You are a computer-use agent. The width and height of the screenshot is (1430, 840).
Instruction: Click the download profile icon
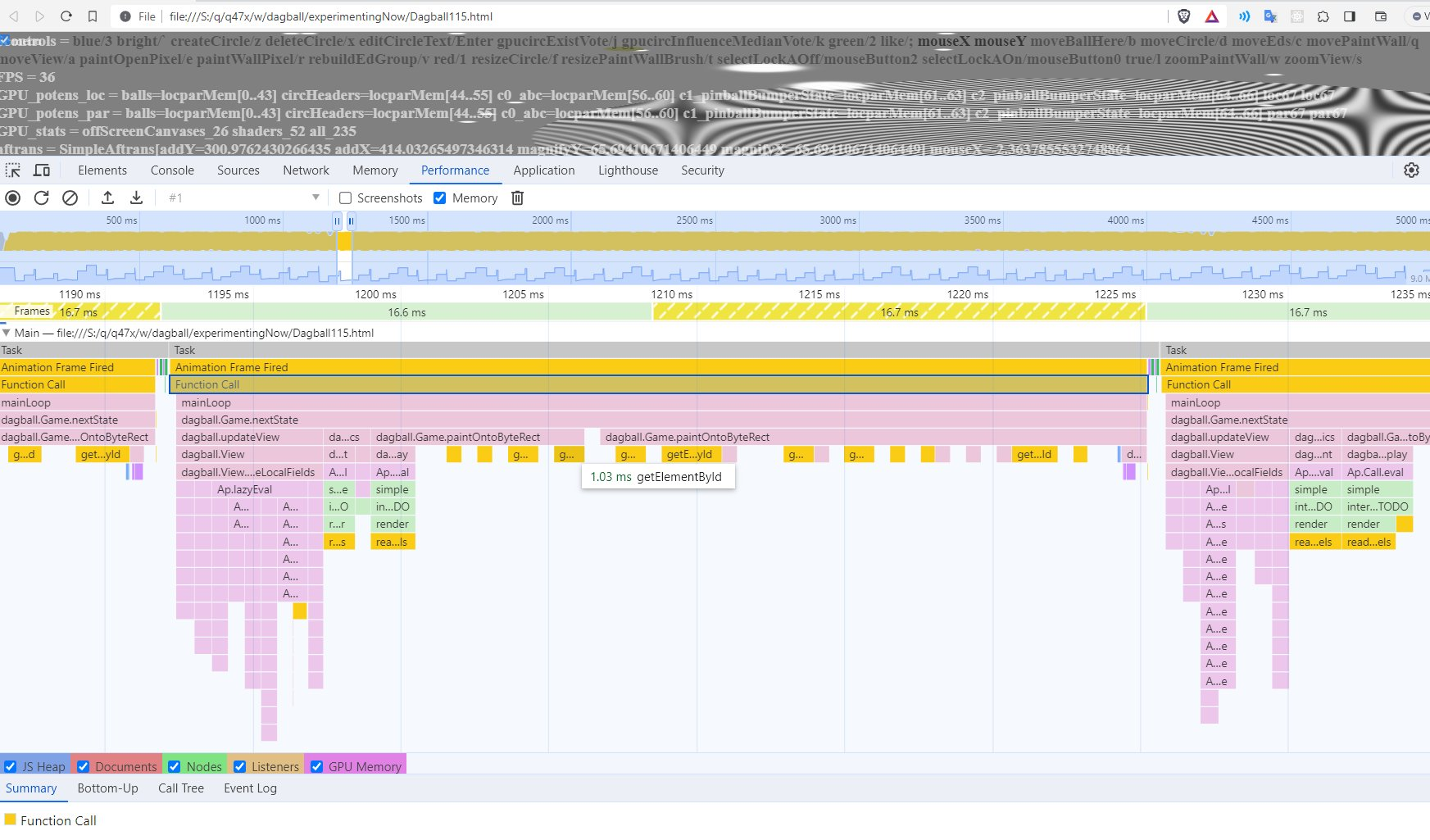click(136, 198)
